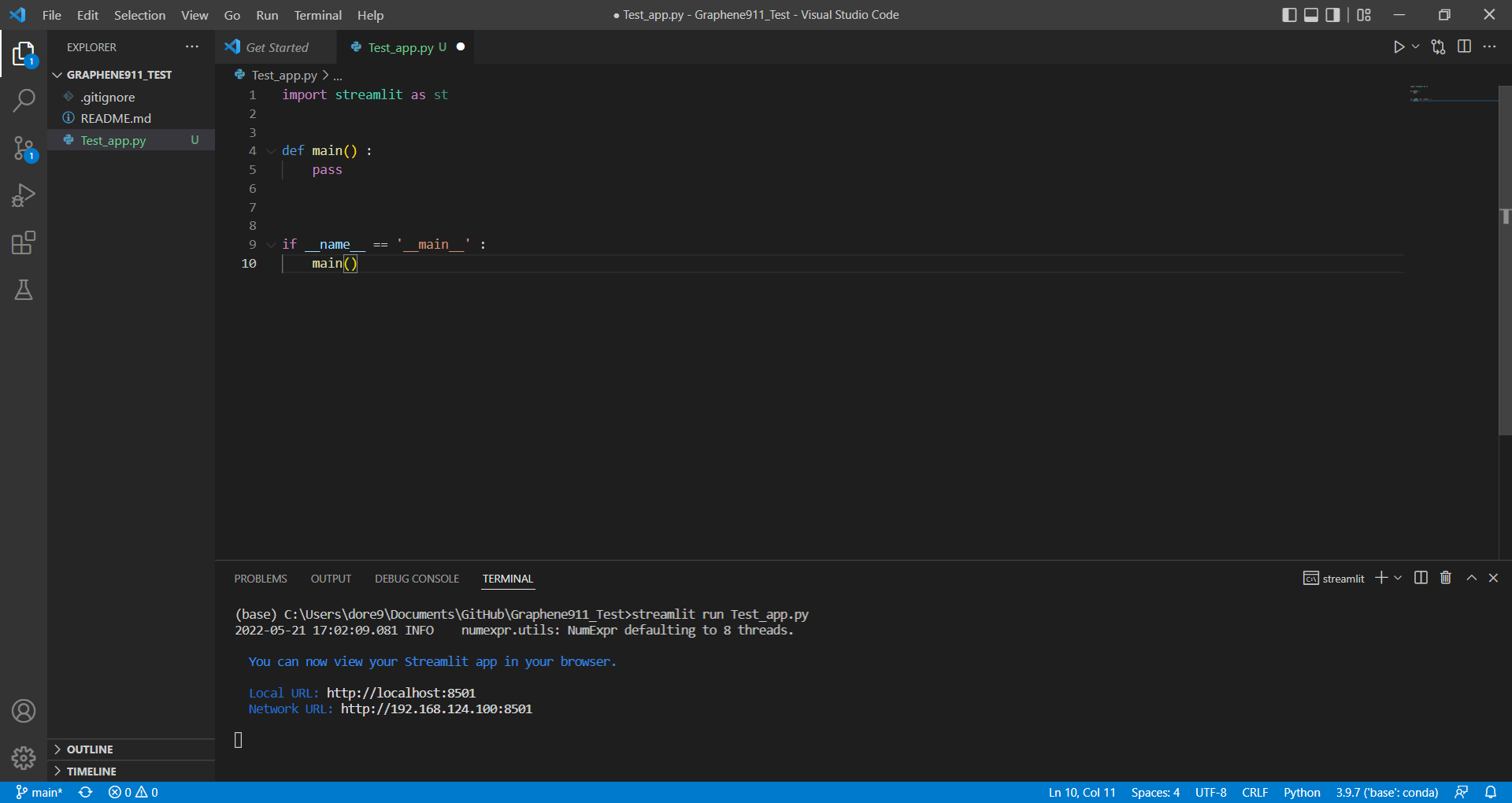Screen dimensions: 1512x803
Task: Toggle primary side bar visibility
Action: point(1289,15)
